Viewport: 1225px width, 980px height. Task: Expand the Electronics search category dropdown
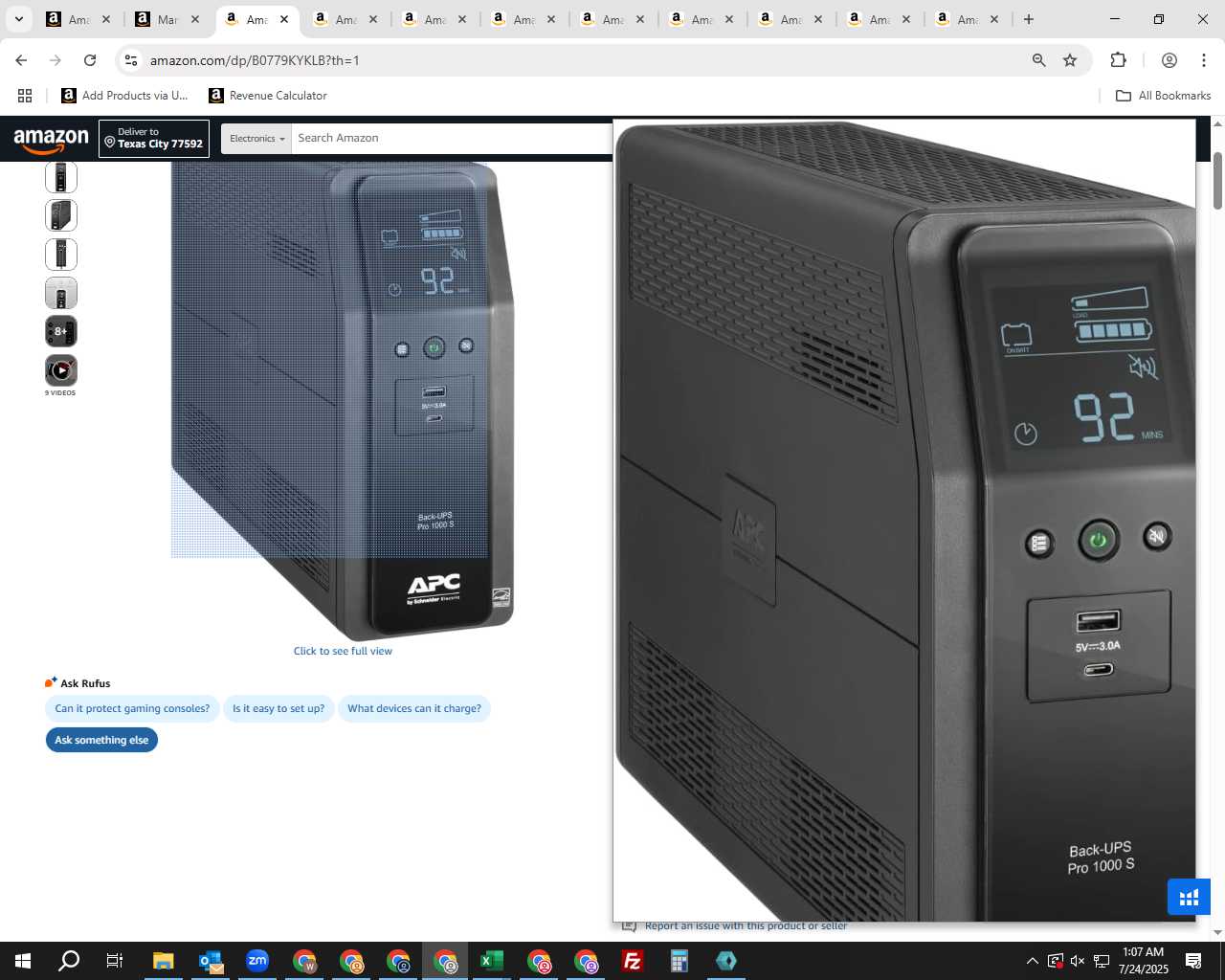coord(256,139)
